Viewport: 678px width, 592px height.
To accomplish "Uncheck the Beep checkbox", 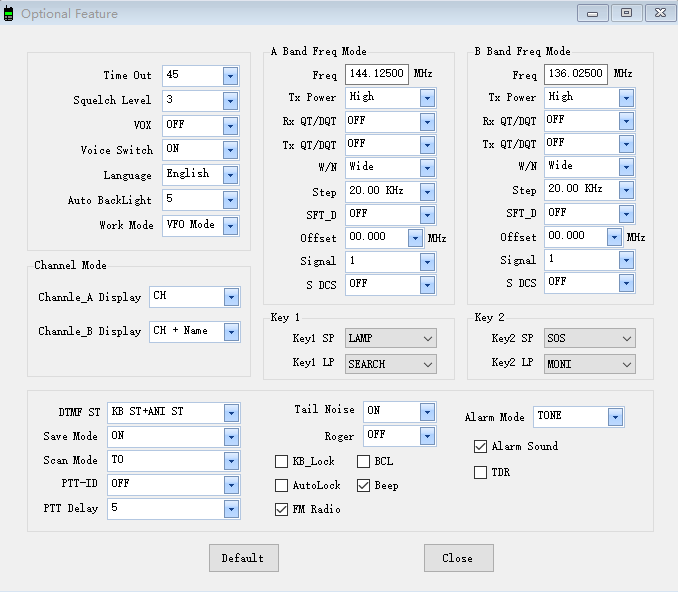I will point(364,485).
